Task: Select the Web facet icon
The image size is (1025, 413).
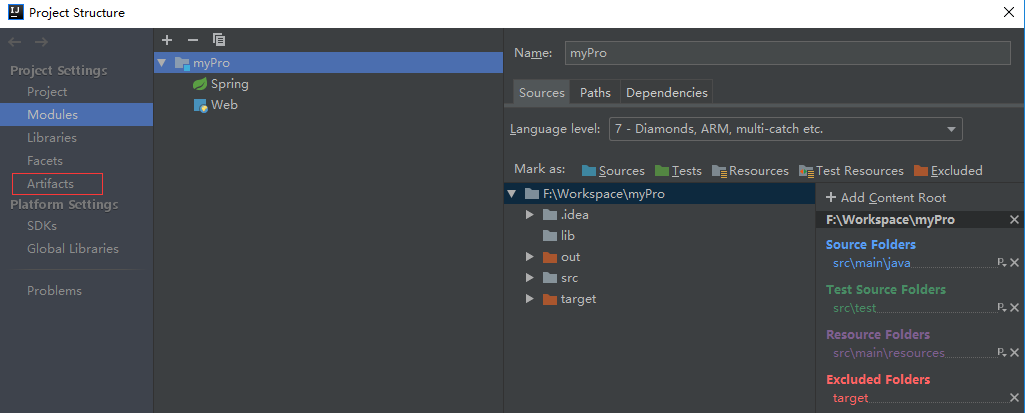Action: (201, 105)
